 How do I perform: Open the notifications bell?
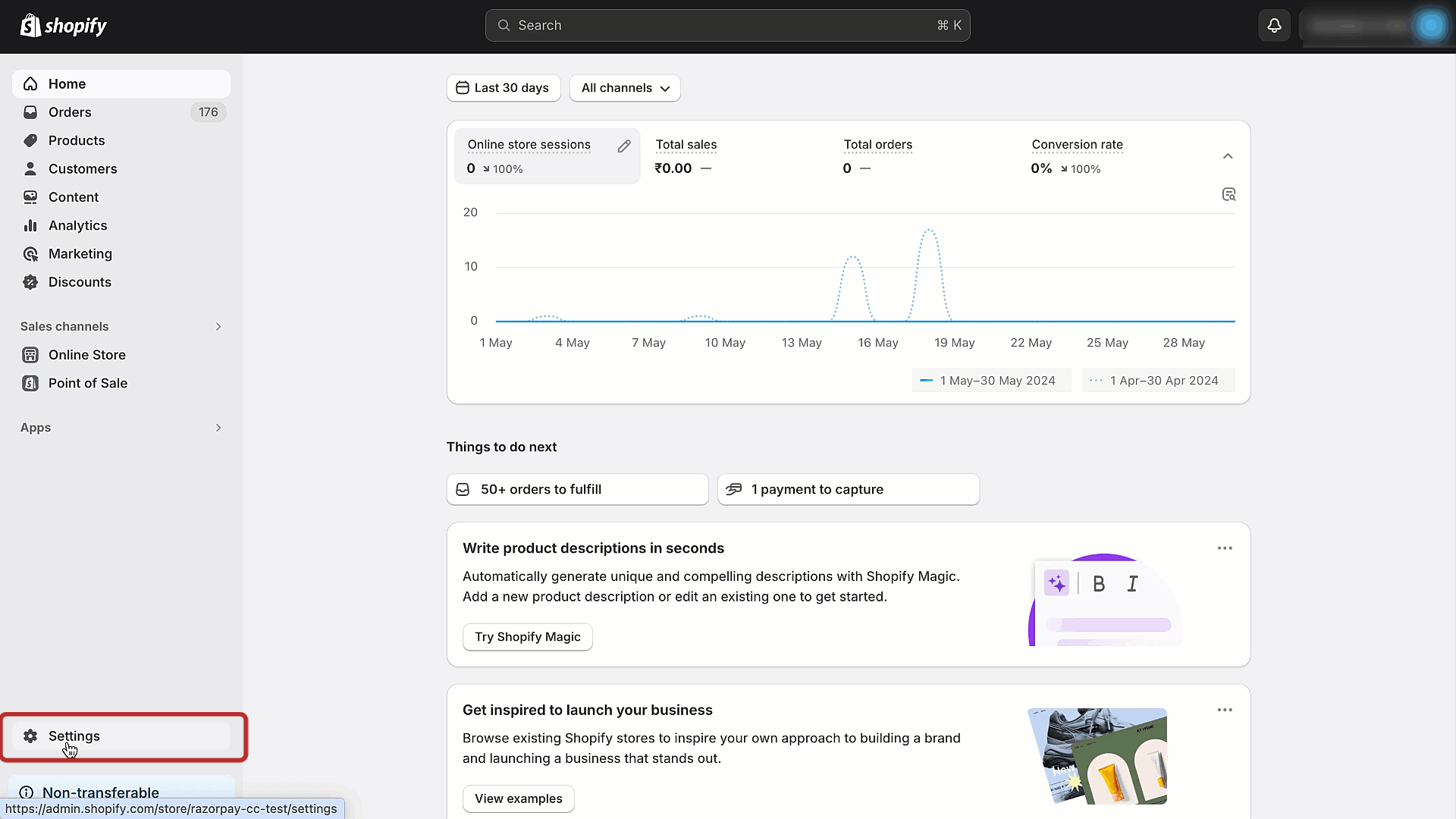click(x=1274, y=26)
